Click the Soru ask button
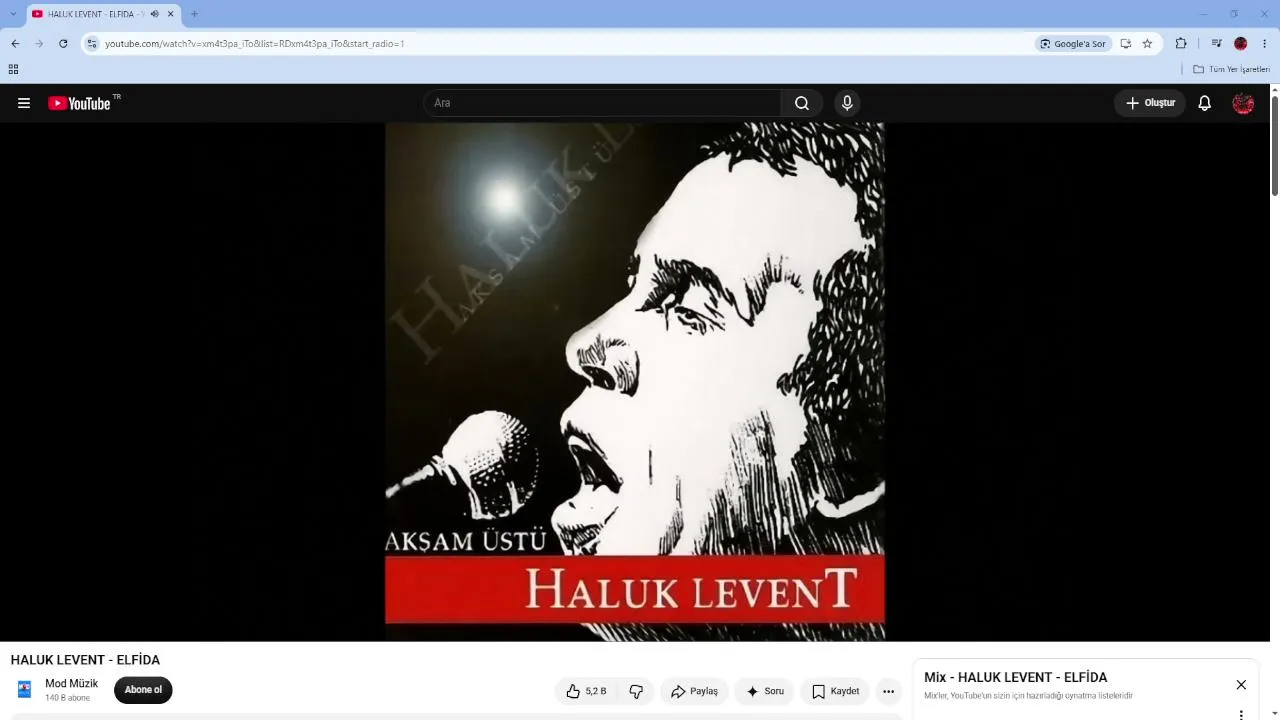This screenshot has height=720, width=1280. 764,691
